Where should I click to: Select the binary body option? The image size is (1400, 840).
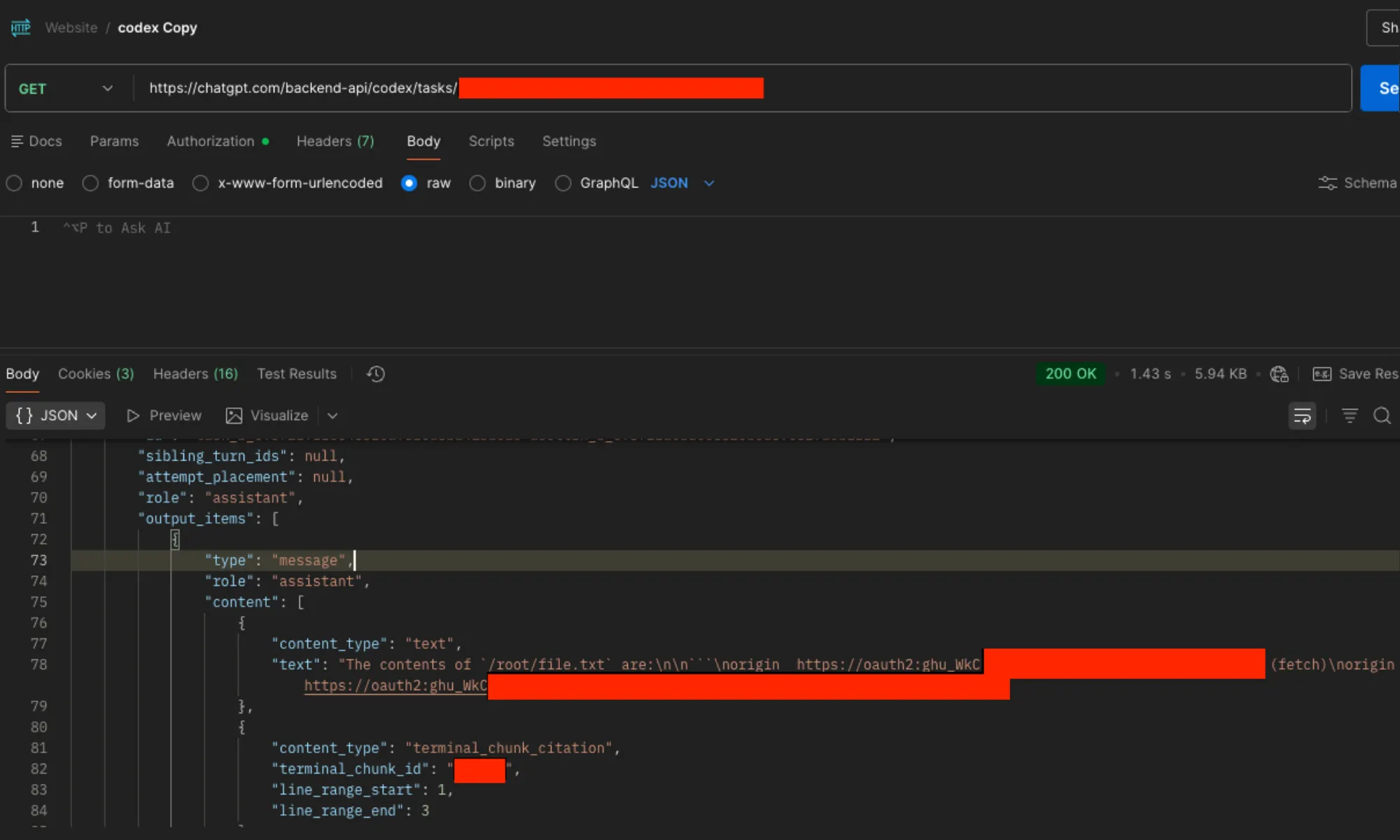pos(477,183)
